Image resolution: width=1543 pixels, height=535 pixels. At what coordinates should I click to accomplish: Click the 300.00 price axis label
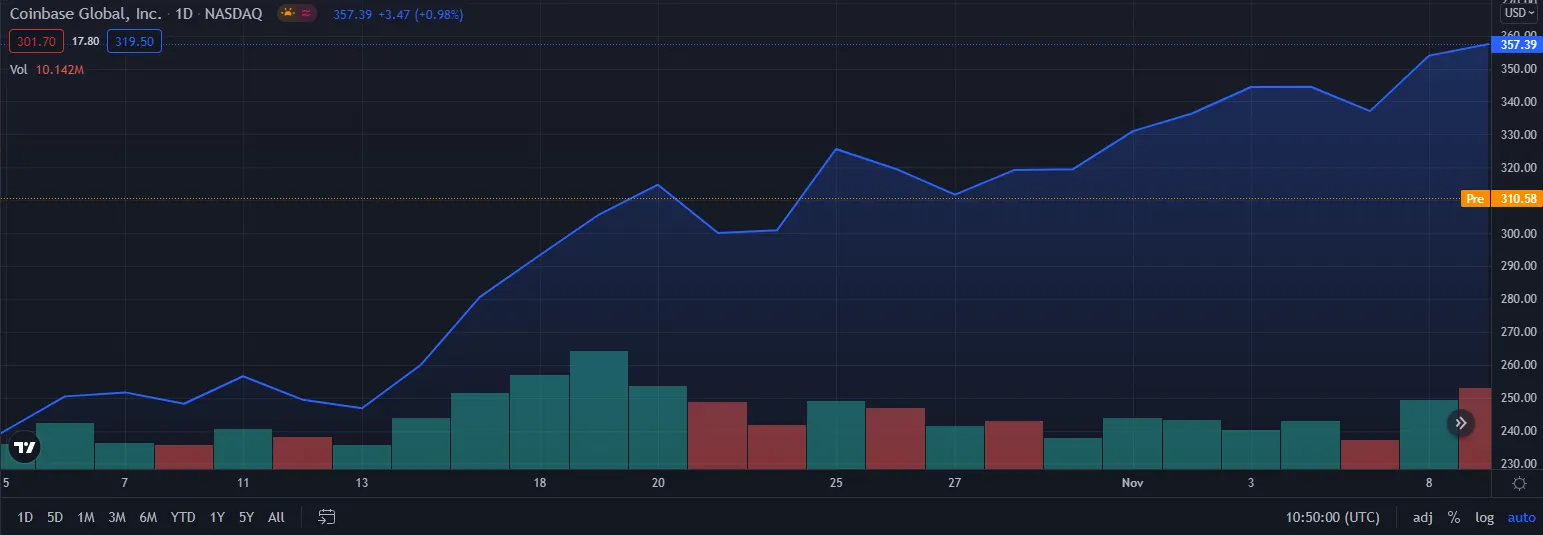pyautogui.click(x=1517, y=233)
